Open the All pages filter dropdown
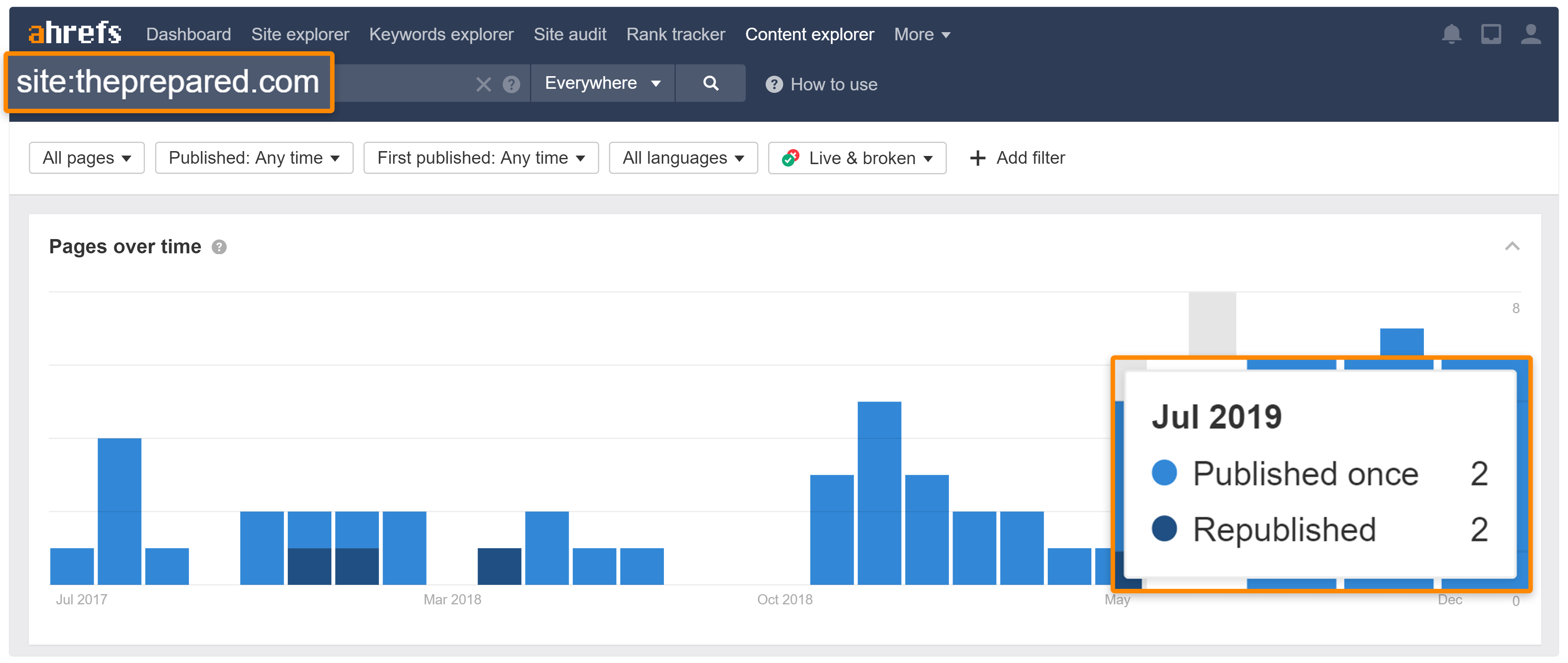 point(86,158)
